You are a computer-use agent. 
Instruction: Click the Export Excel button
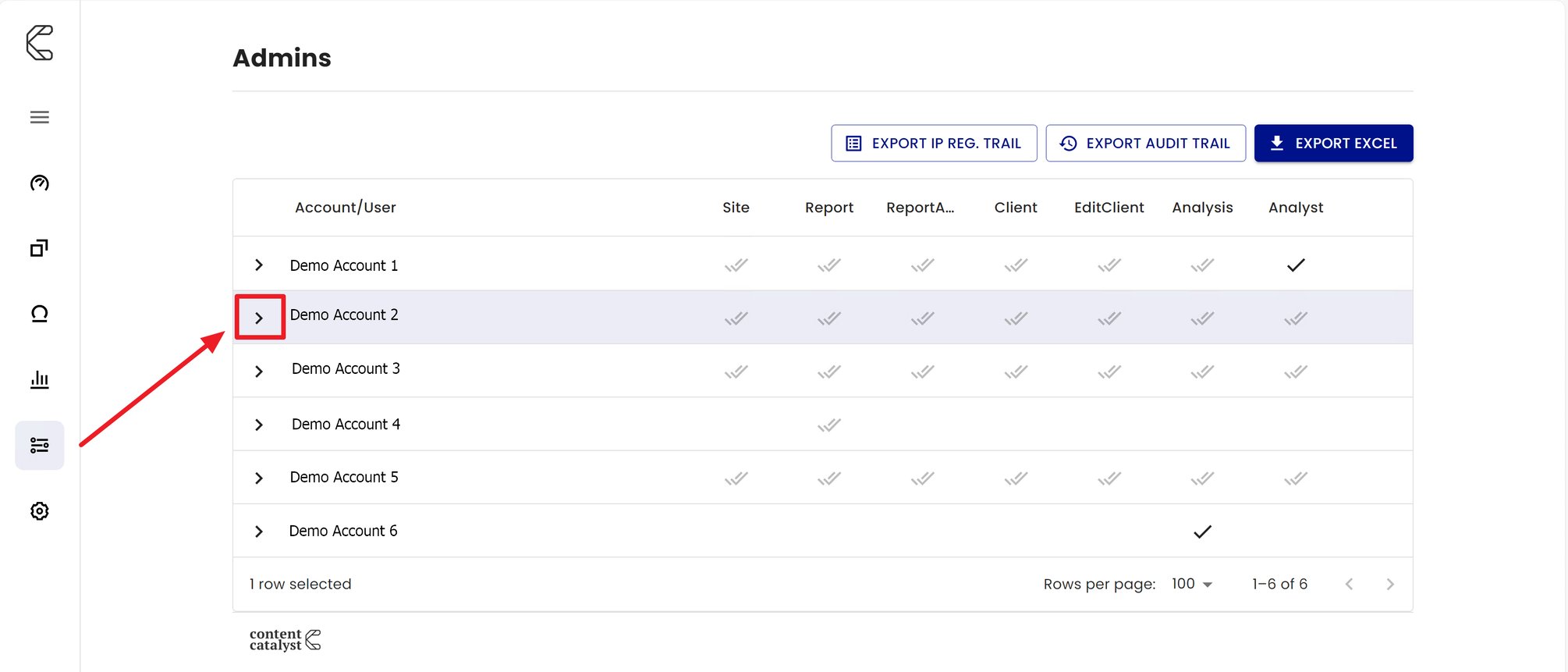(x=1333, y=143)
